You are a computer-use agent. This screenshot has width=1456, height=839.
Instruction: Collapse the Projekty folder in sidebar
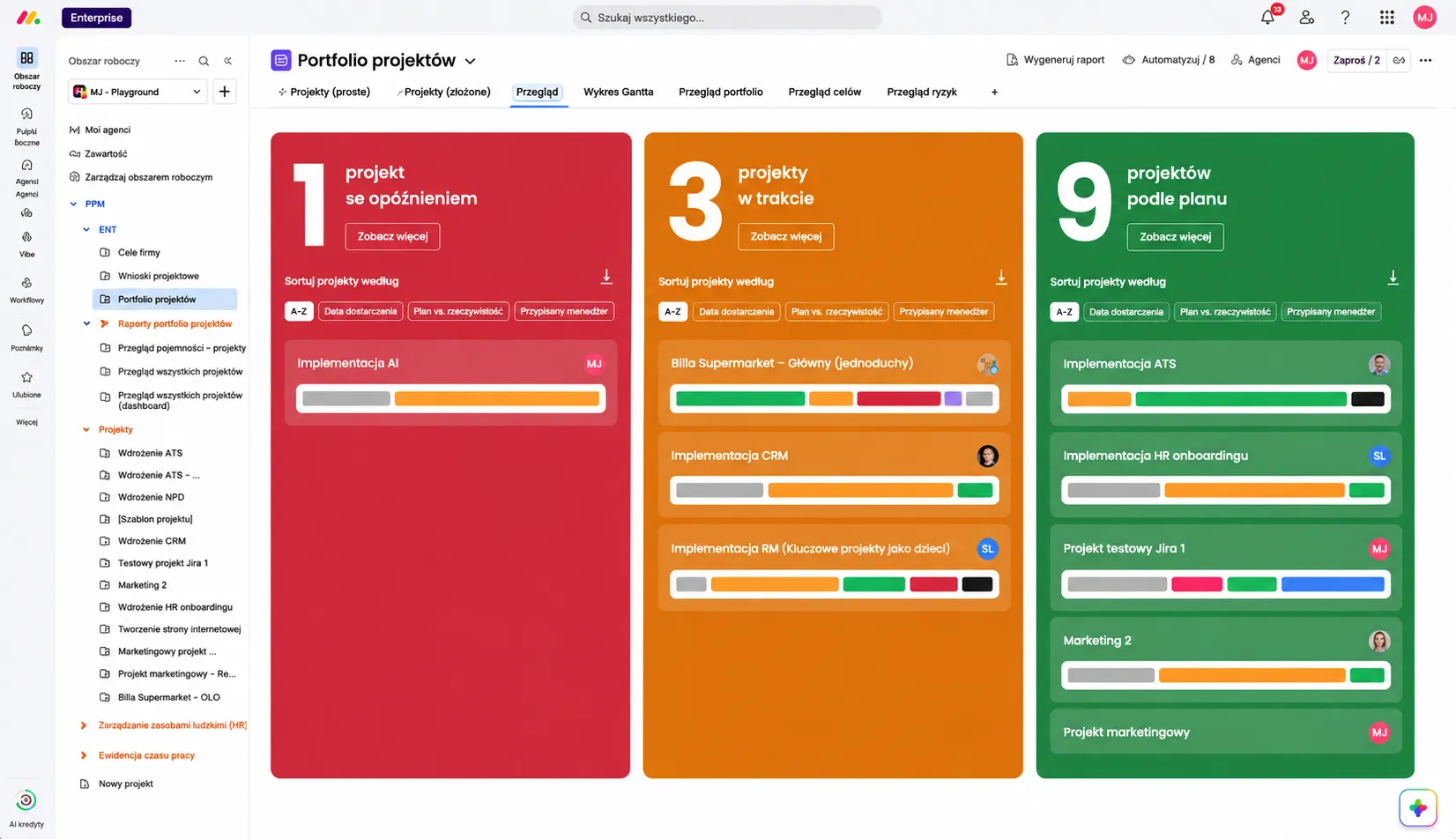coord(86,429)
